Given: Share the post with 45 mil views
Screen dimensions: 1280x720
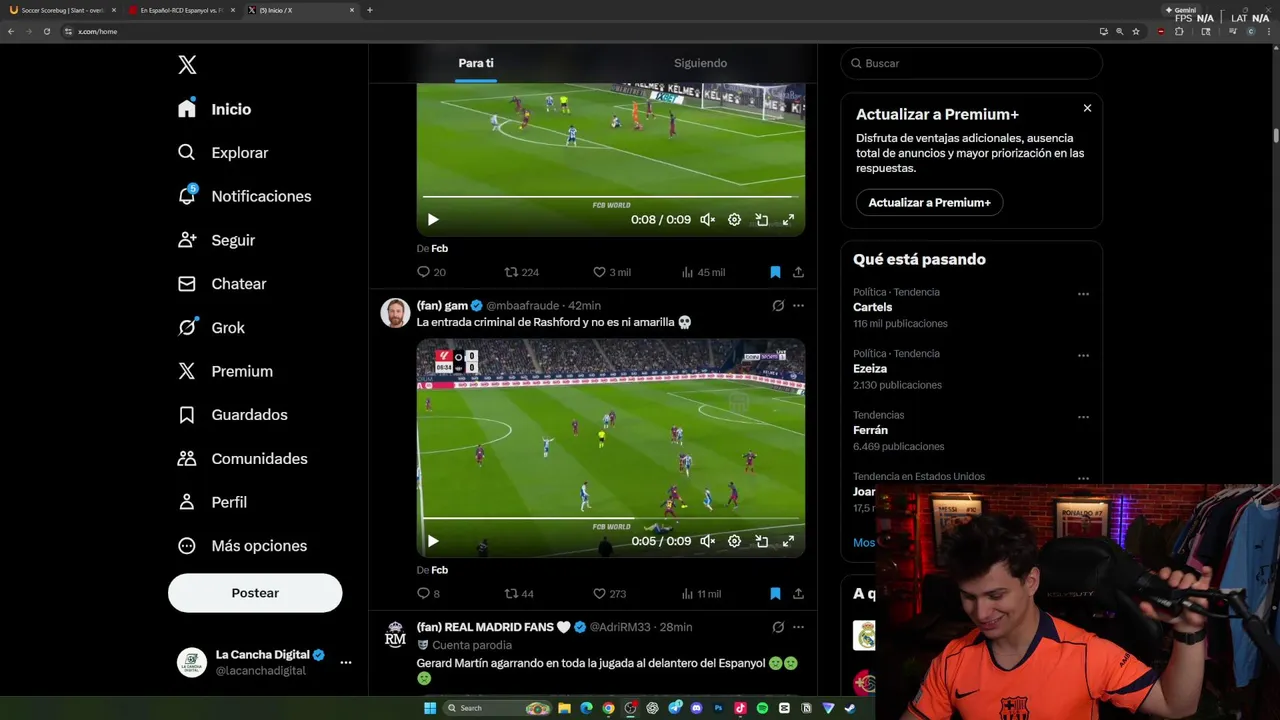Looking at the screenshot, I should 798,272.
